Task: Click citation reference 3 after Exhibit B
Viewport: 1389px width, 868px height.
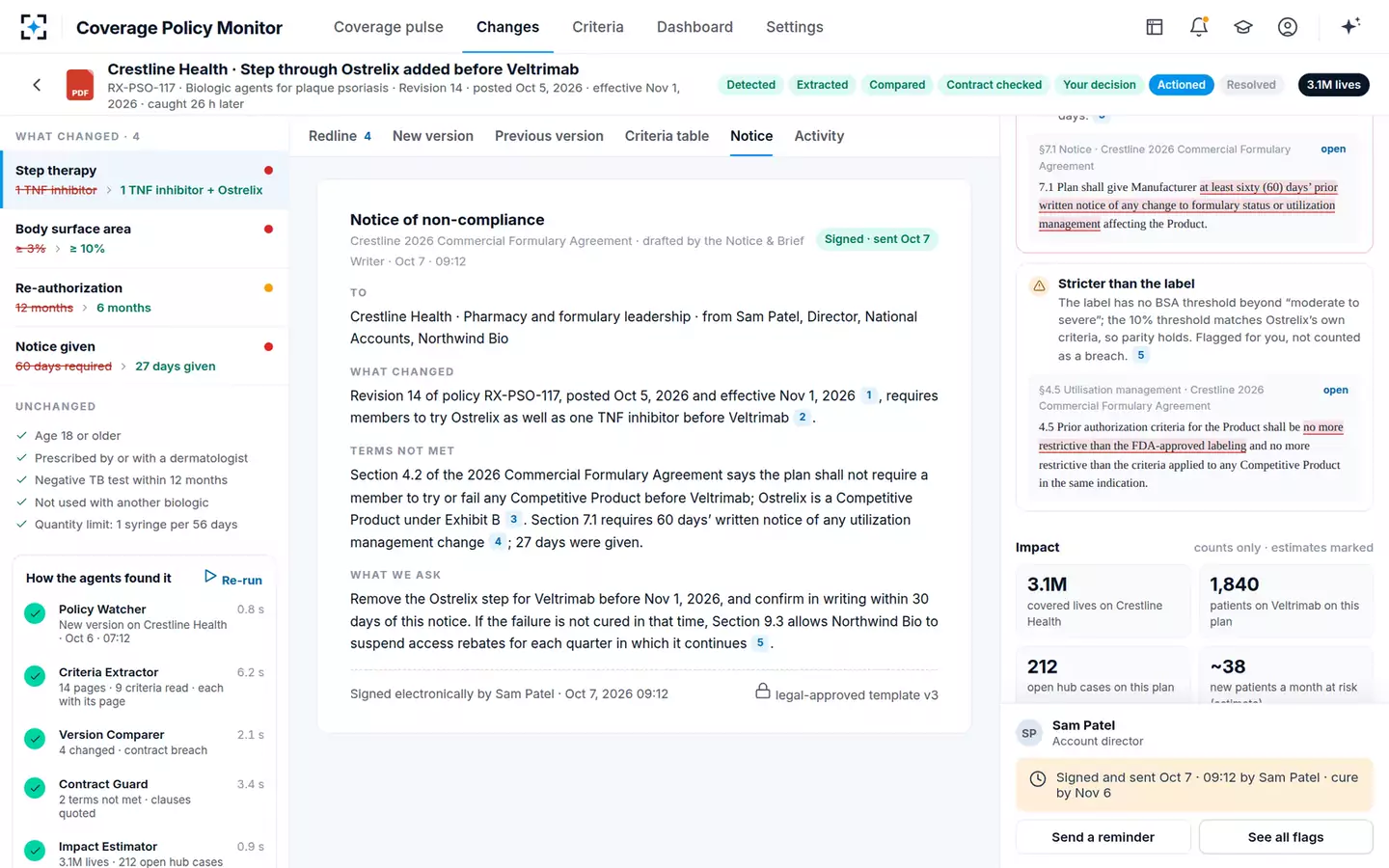Action: [513, 520]
